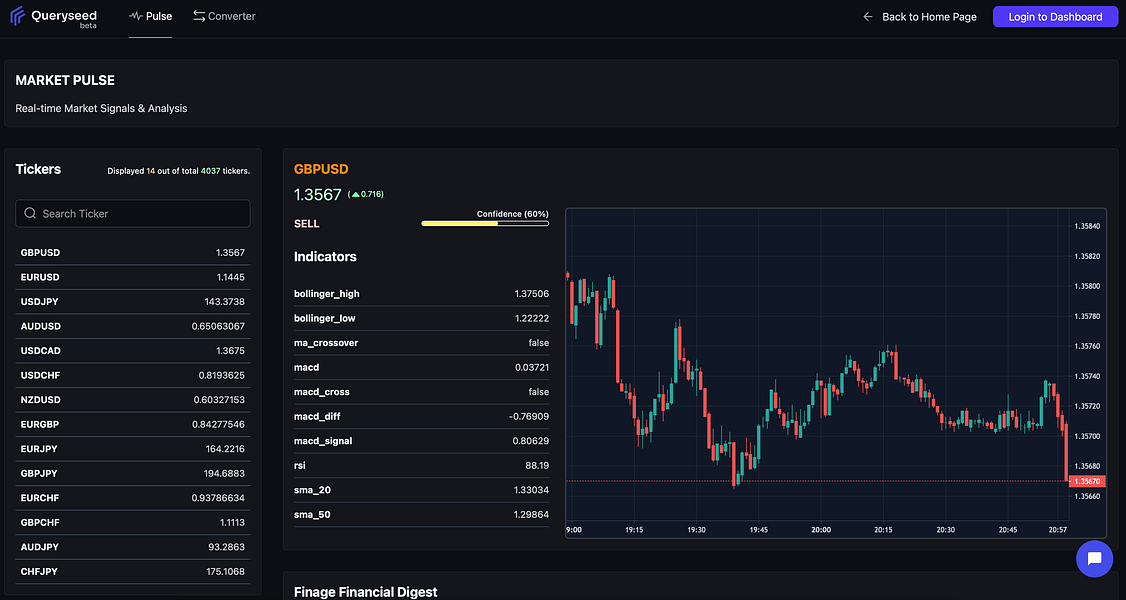Click the green price change arrow
This screenshot has width=1126, height=600.
coord(355,194)
